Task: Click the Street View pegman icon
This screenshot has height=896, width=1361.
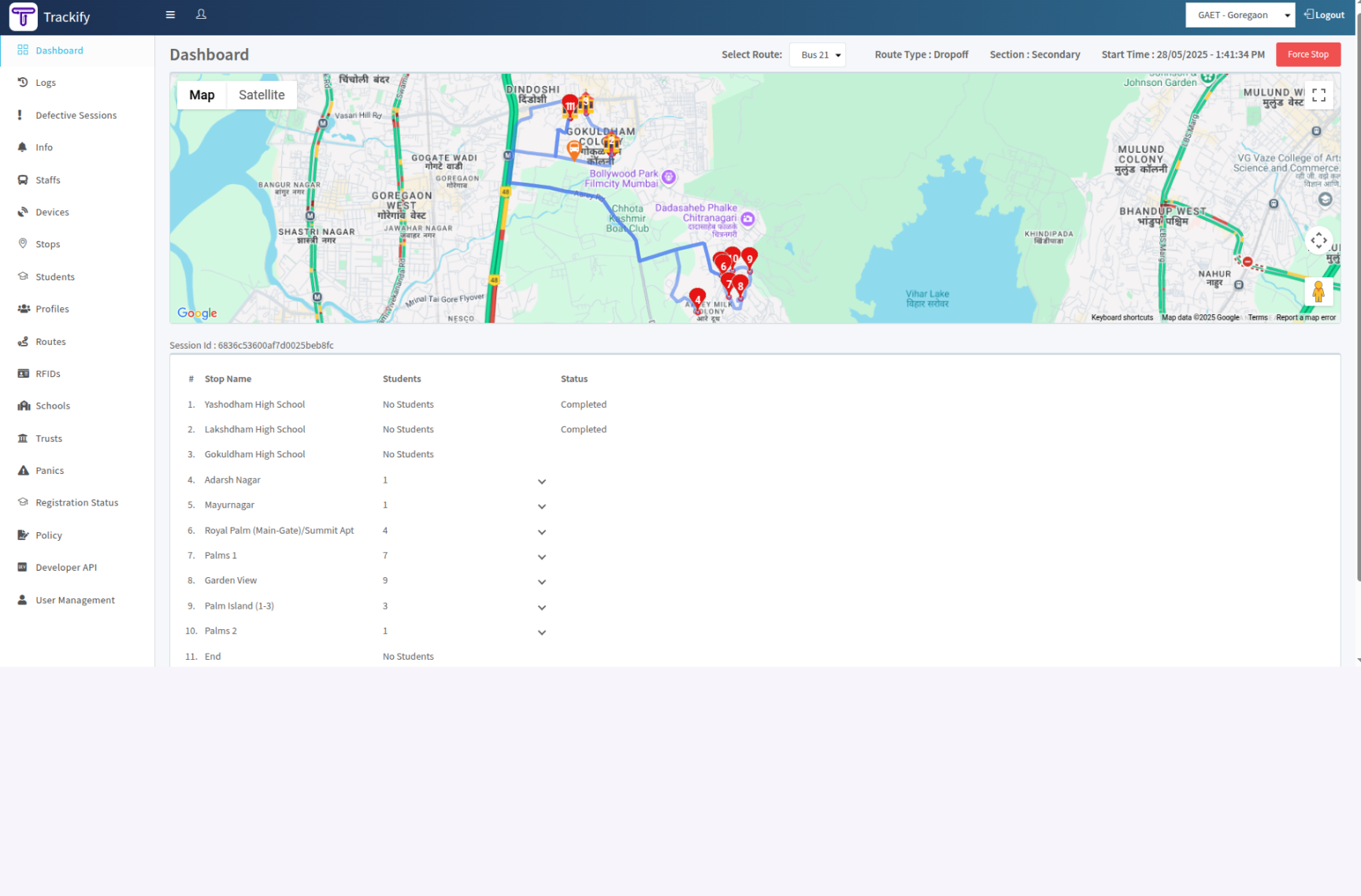Action: [1318, 291]
